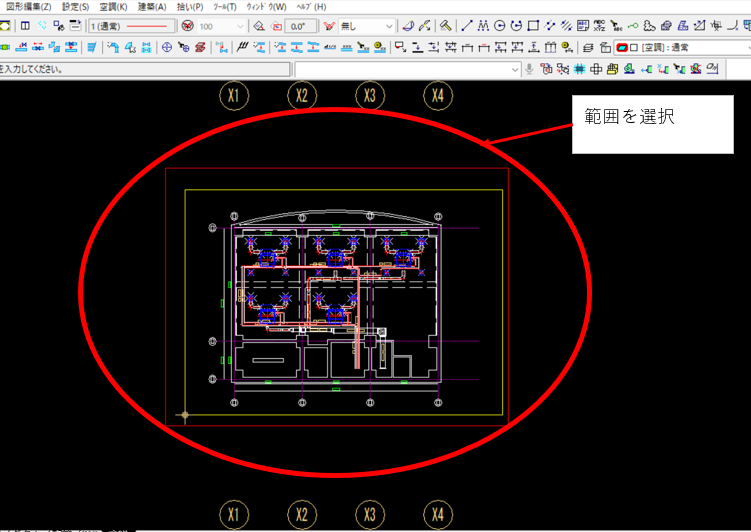Image resolution: width=751 pixels, height=532 pixels.
Task: Click the red crossed-circle icon beside 100
Action: click(x=188, y=26)
